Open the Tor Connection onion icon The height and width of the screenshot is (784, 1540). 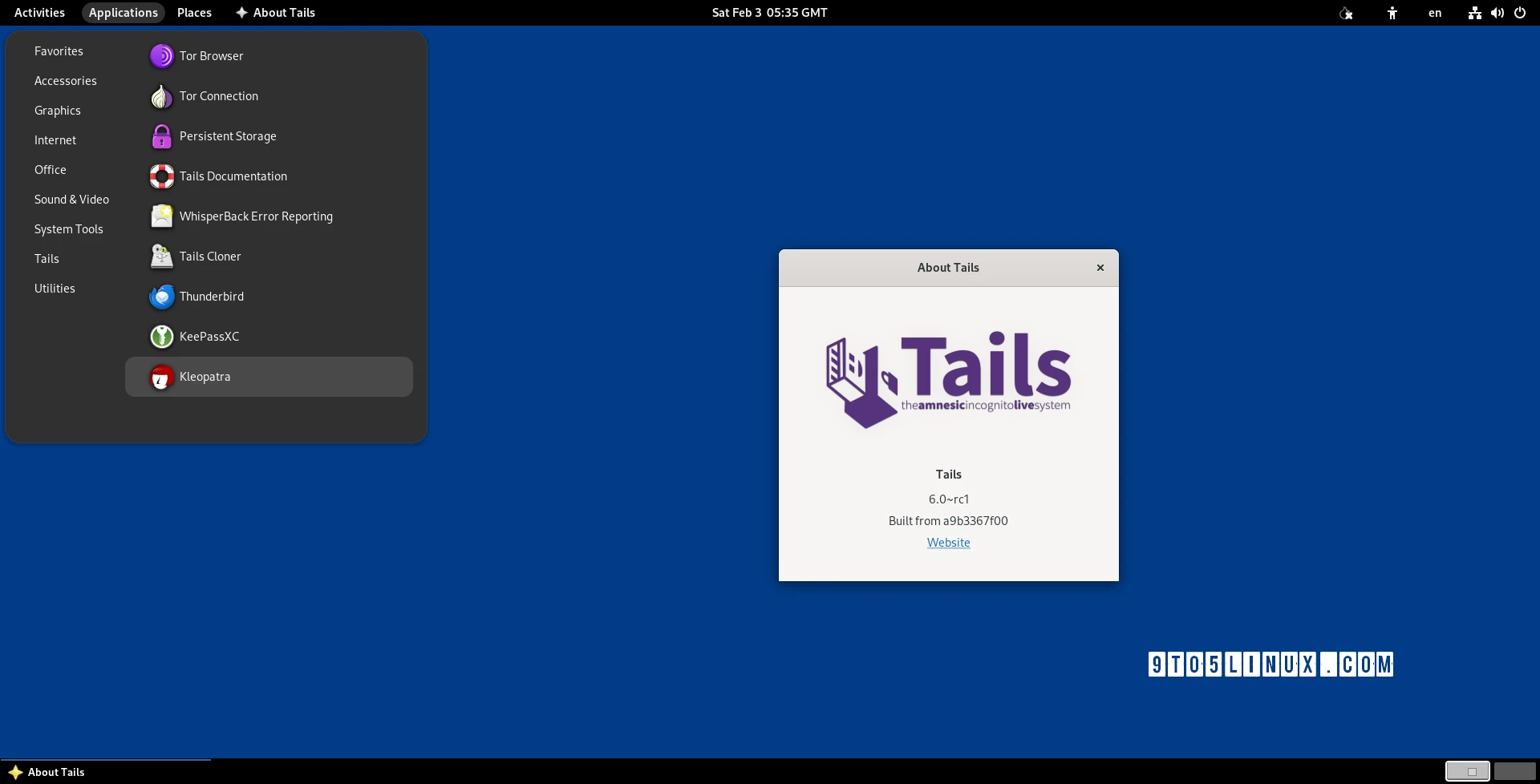(x=162, y=96)
